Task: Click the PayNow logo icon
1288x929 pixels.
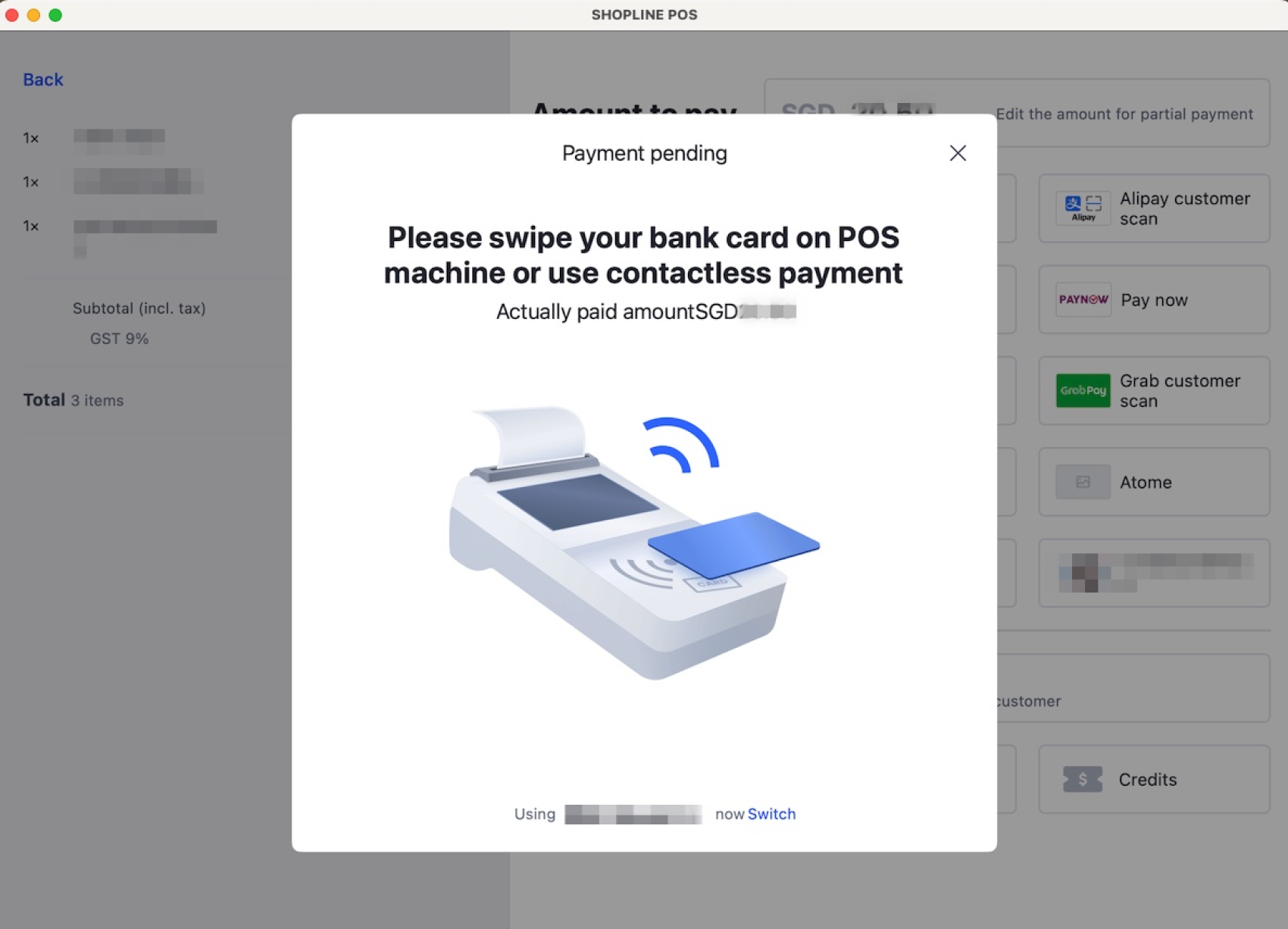Action: [x=1083, y=299]
